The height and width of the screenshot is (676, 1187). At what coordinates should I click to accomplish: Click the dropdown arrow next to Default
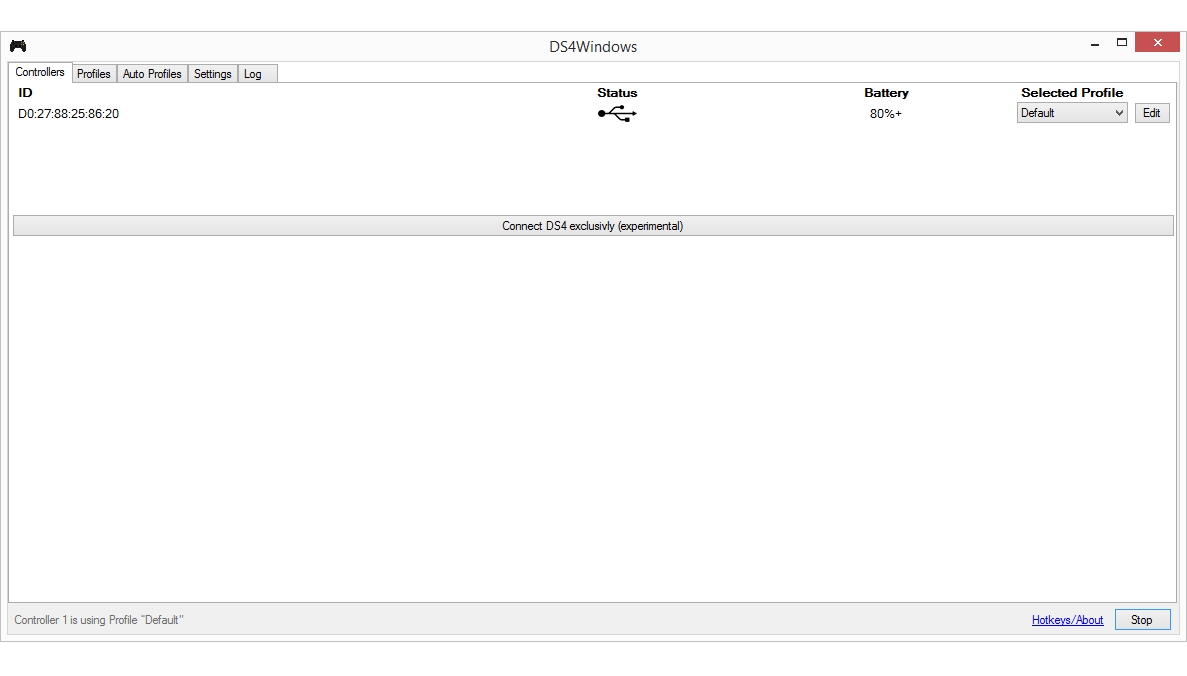click(1118, 112)
